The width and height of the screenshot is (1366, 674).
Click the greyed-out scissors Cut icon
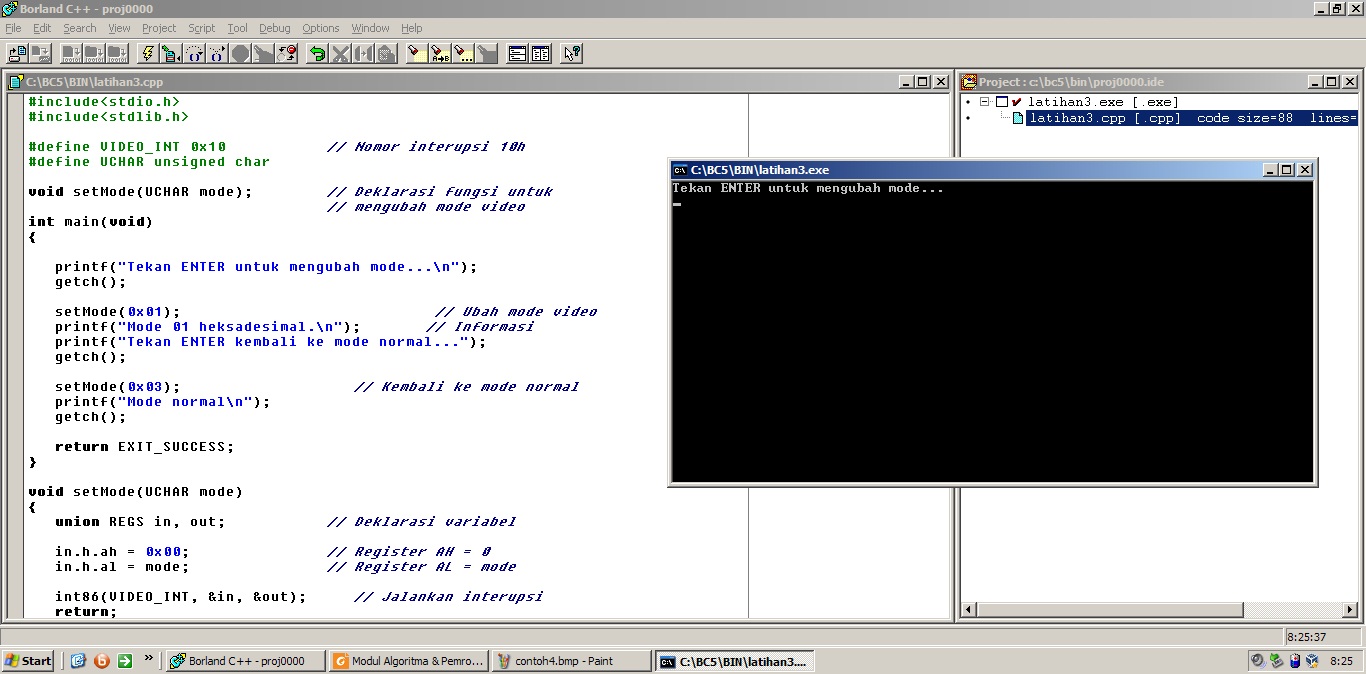click(x=340, y=53)
